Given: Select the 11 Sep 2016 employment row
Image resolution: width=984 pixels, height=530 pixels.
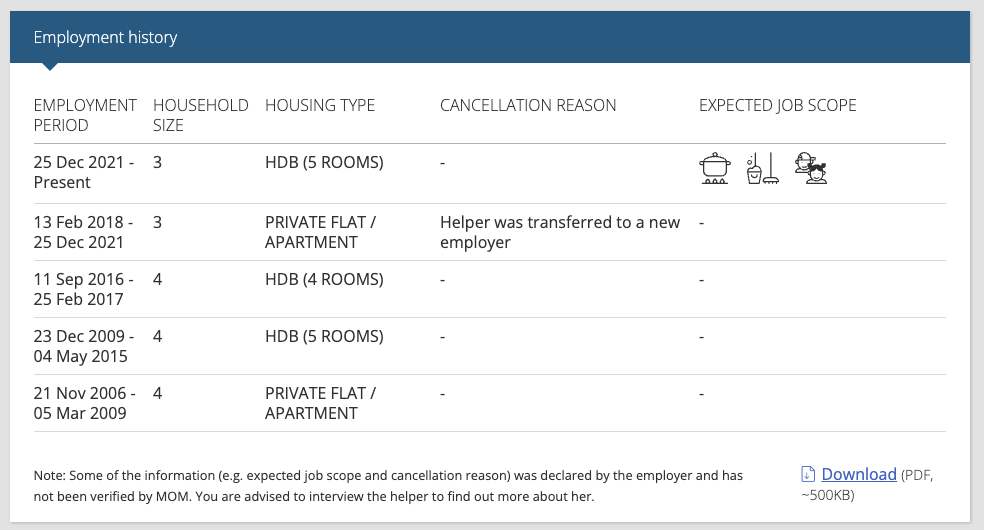Looking at the screenshot, I should 489,289.
